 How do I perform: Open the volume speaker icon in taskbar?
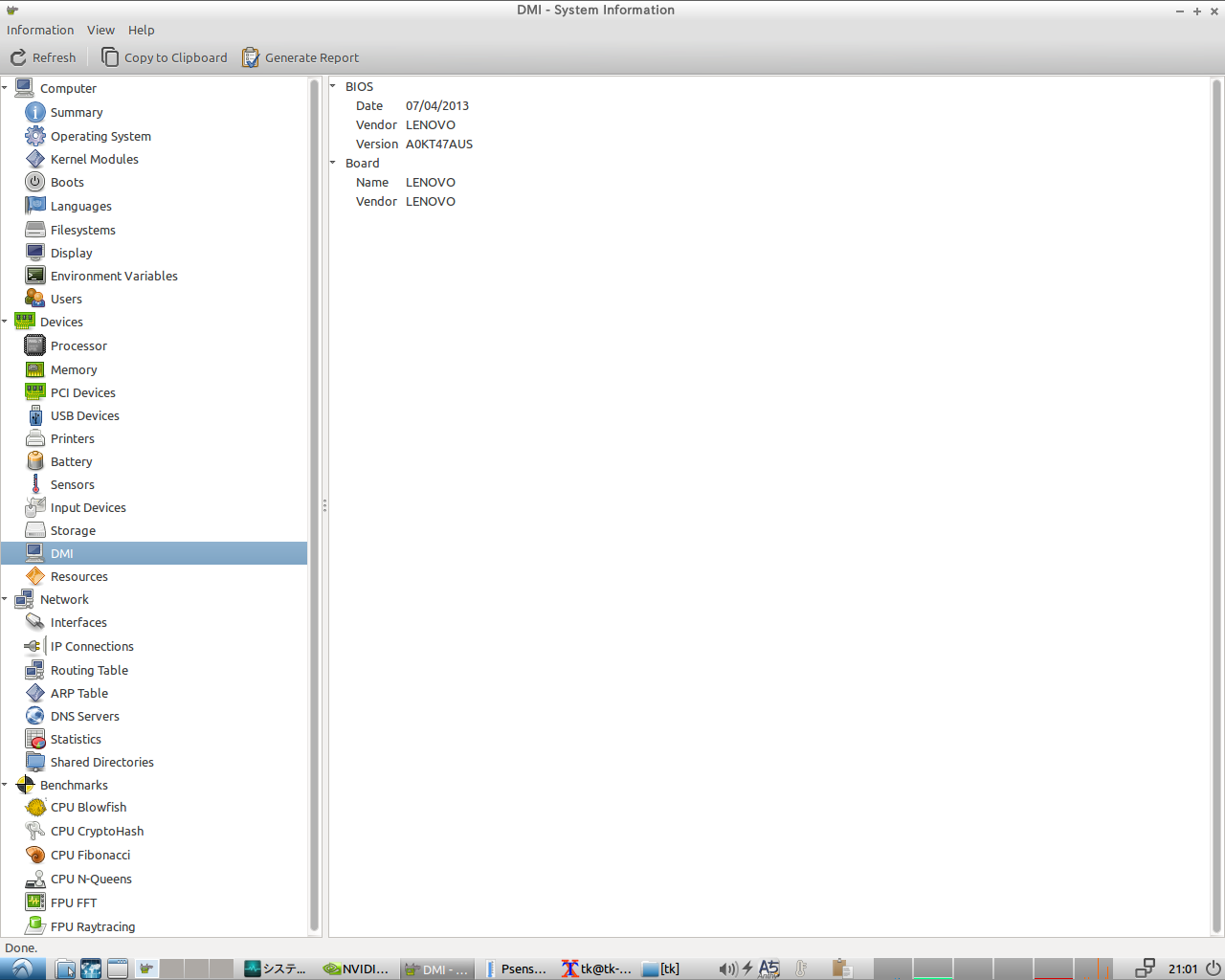(727, 969)
